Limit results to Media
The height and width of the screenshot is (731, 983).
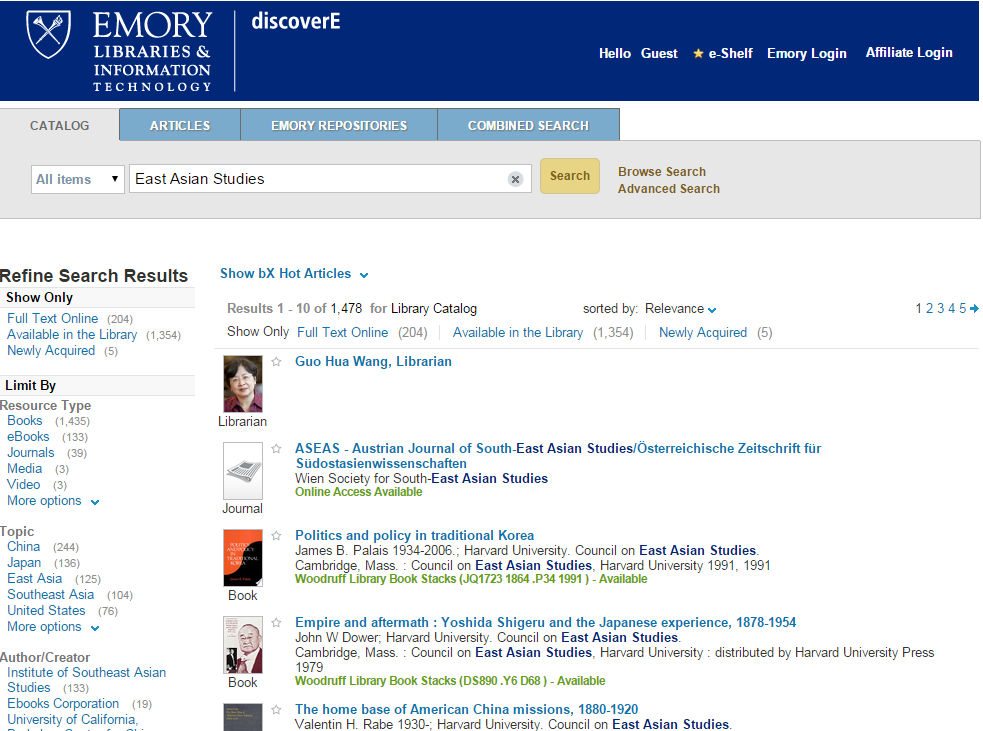click(x=24, y=468)
